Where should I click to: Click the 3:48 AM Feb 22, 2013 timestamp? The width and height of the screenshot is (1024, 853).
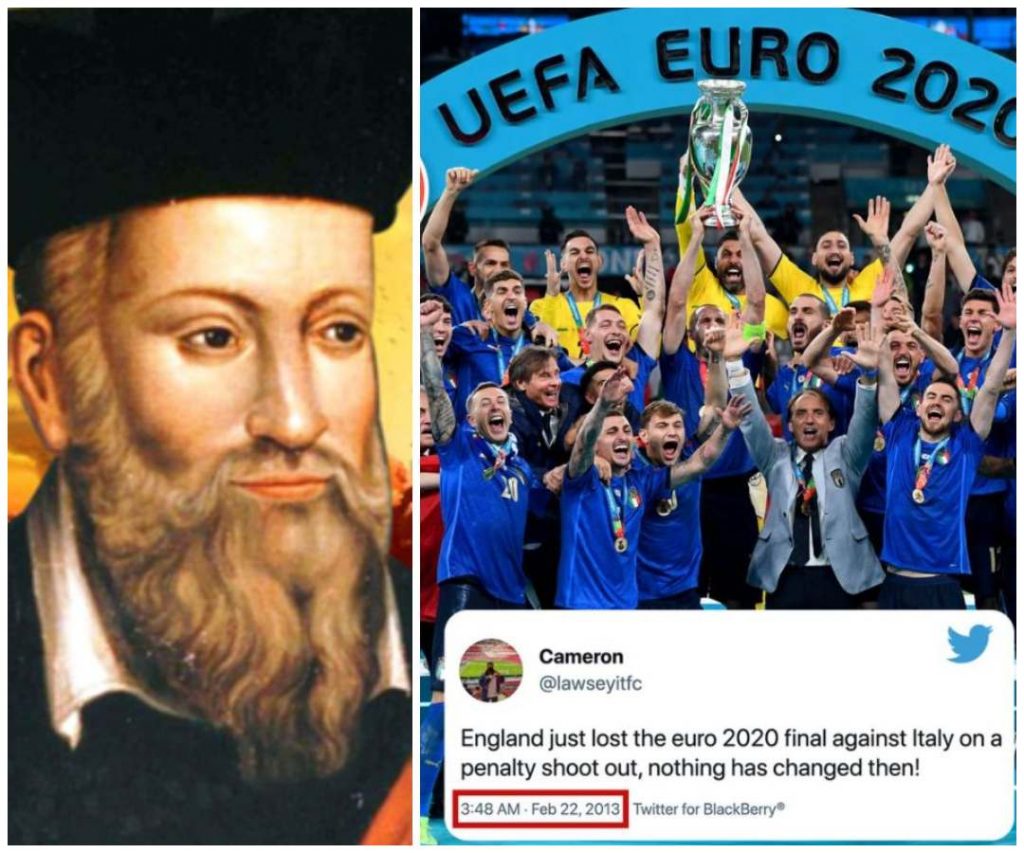tap(539, 809)
